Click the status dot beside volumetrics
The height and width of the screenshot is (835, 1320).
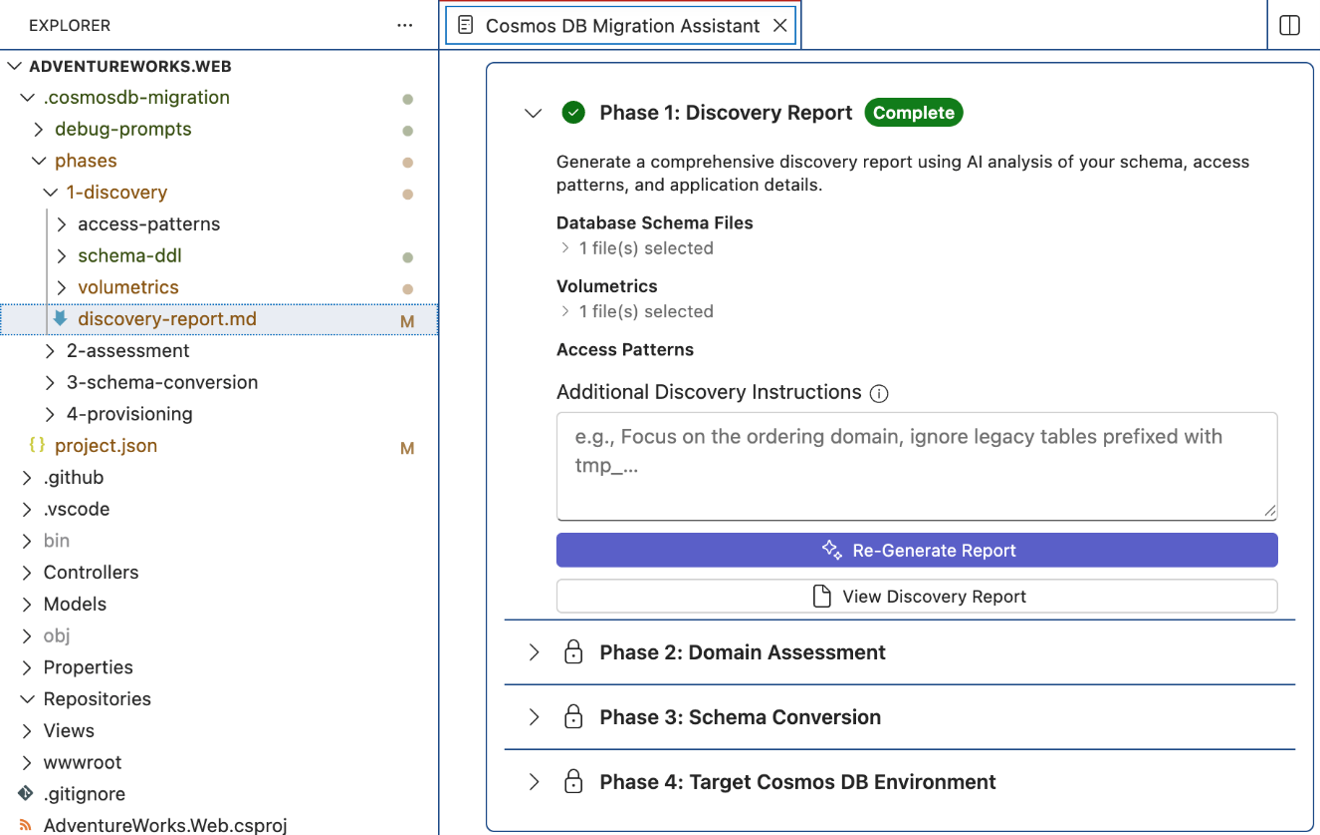(408, 289)
